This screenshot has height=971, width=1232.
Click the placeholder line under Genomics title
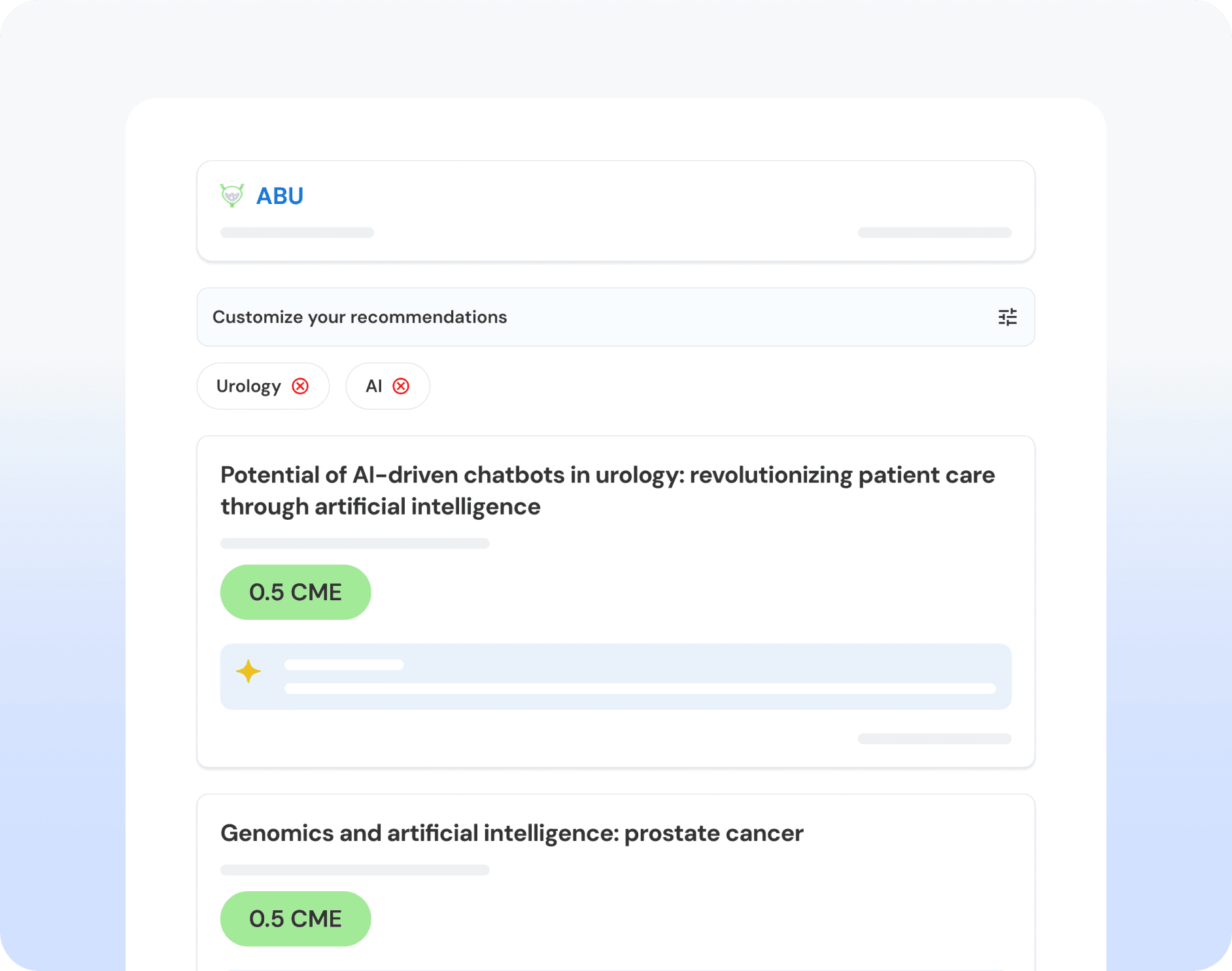click(x=354, y=870)
